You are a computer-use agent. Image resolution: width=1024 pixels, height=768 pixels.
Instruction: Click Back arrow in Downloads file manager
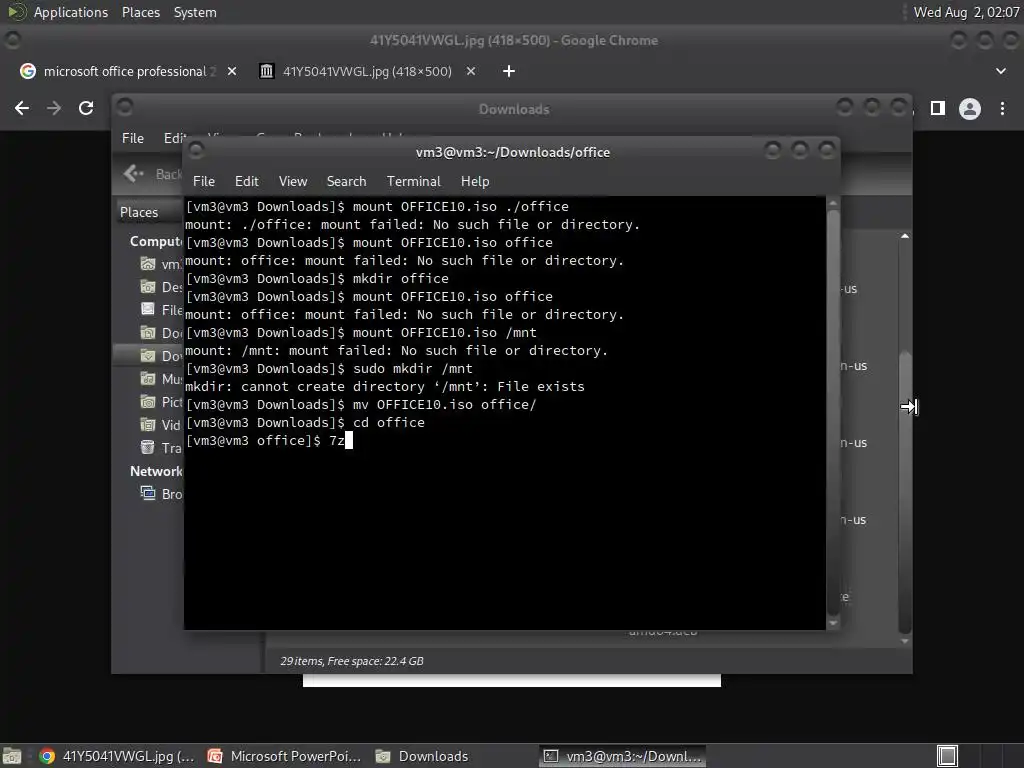click(134, 173)
